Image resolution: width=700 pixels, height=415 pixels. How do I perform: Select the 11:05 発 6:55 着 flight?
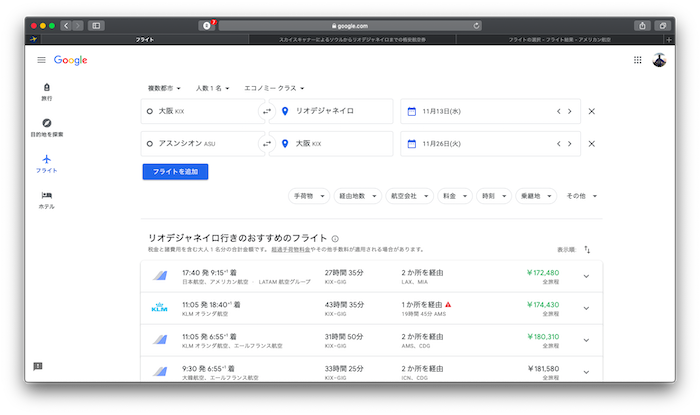(x=371, y=340)
